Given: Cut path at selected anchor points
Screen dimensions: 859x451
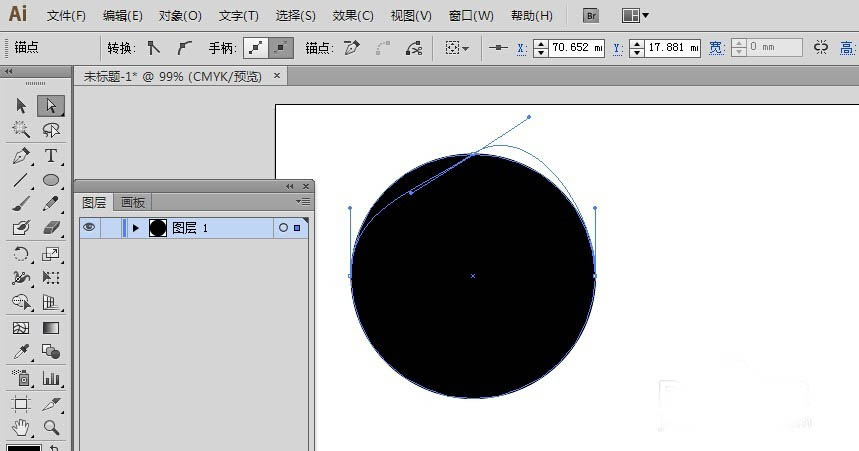Looking at the screenshot, I should [x=414, y=48].
